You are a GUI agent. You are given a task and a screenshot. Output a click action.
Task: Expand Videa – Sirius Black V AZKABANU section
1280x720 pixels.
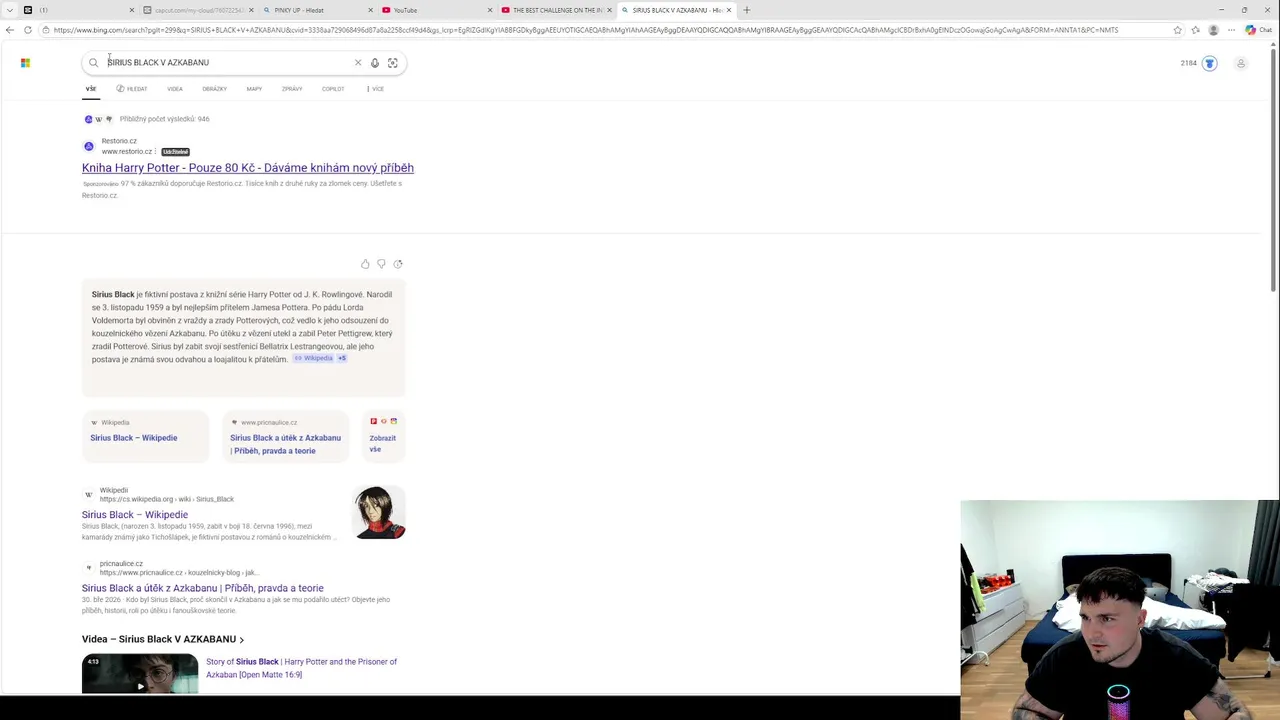pyautogui.click(x=163, y=639)
